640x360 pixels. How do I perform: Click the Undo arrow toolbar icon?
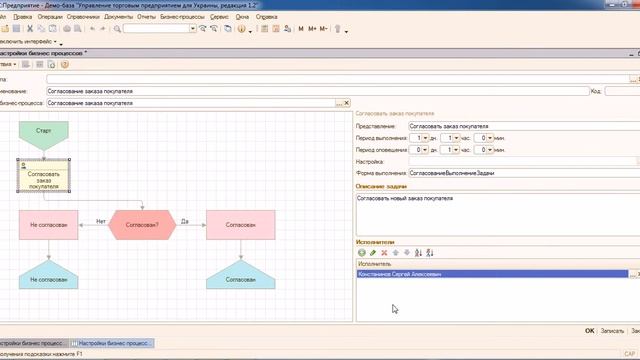point(92,29)
